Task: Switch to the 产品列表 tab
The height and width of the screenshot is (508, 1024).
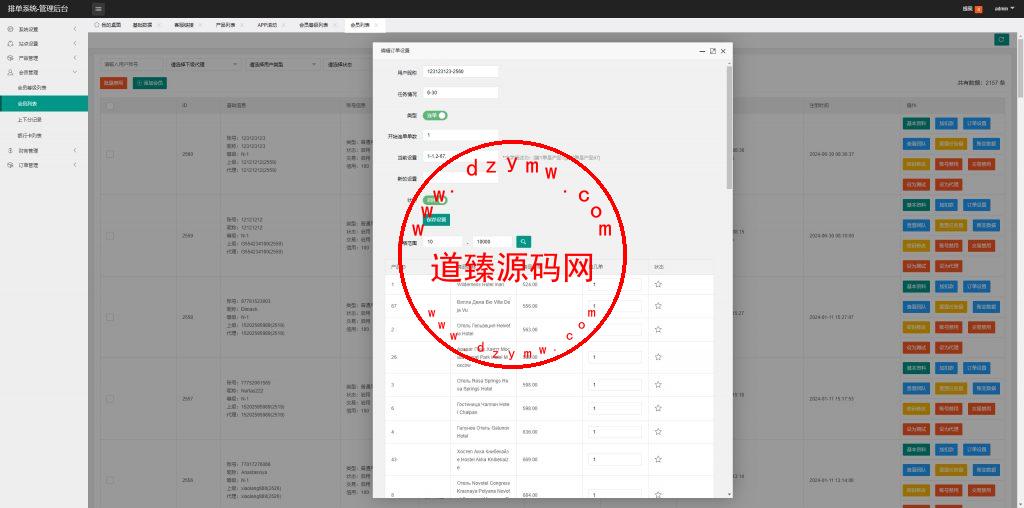Action: click(x=225, y=25)
